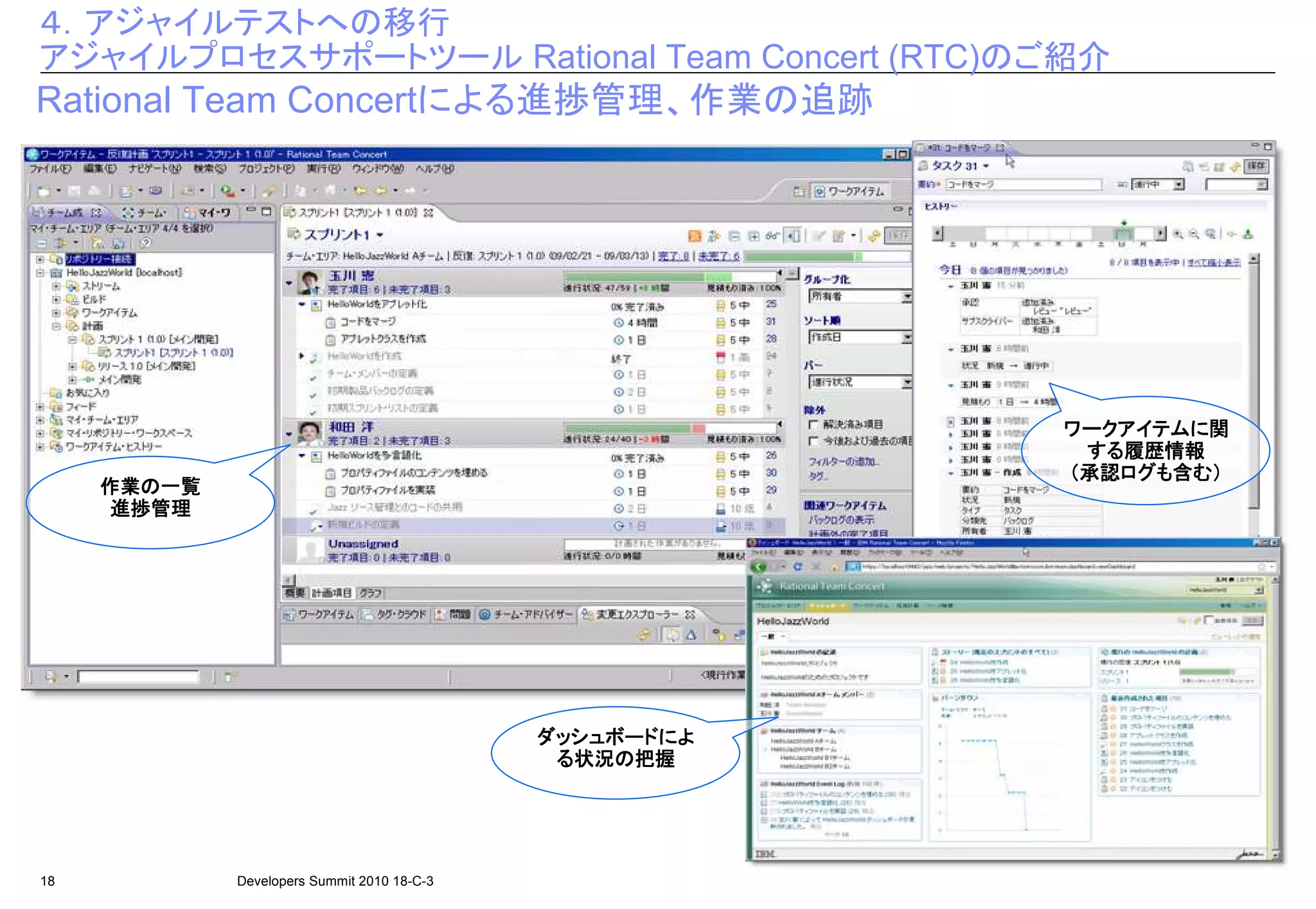This screenshot has height=909, width=1316.
Task: Click the バックログの表示 link
Action: 840,520
